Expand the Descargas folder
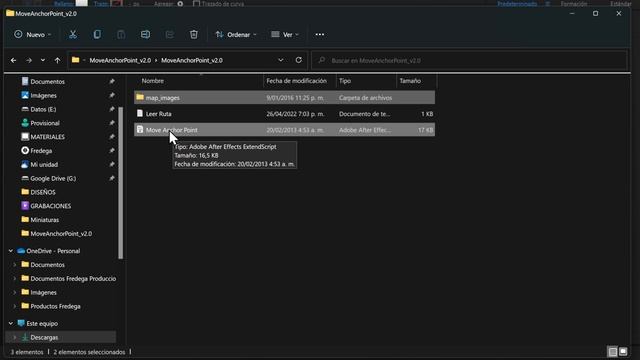The width and height of the screenshot is (640, 360). pos(15,338)
